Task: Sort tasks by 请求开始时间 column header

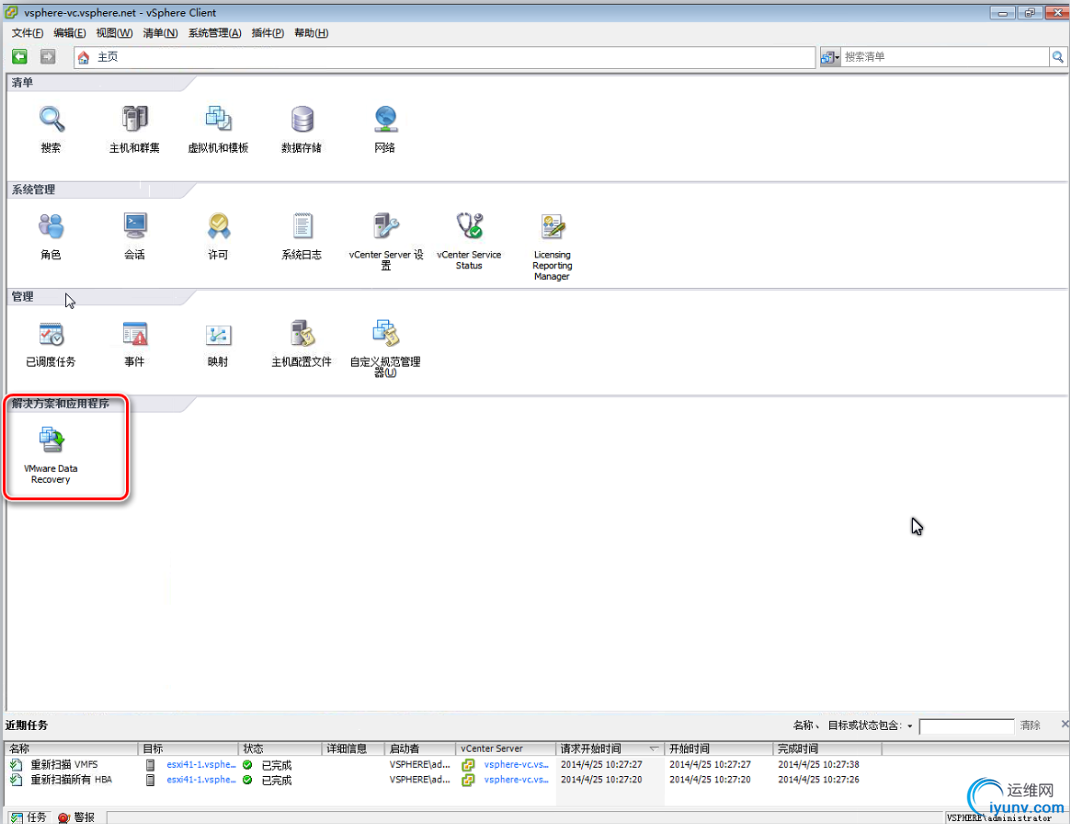Action: click(x=610, y=749)
